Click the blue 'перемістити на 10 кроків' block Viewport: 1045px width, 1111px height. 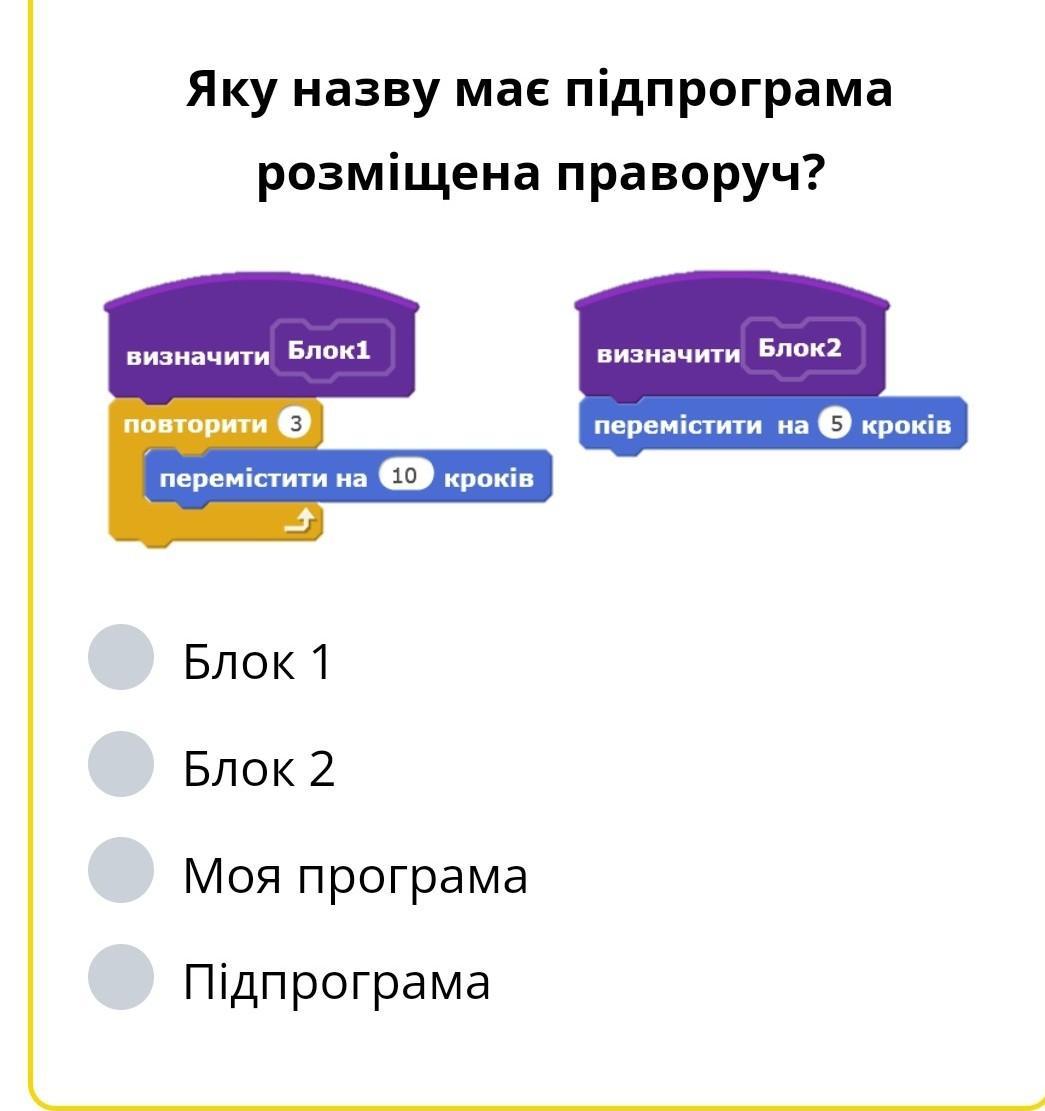click(267, 478)
